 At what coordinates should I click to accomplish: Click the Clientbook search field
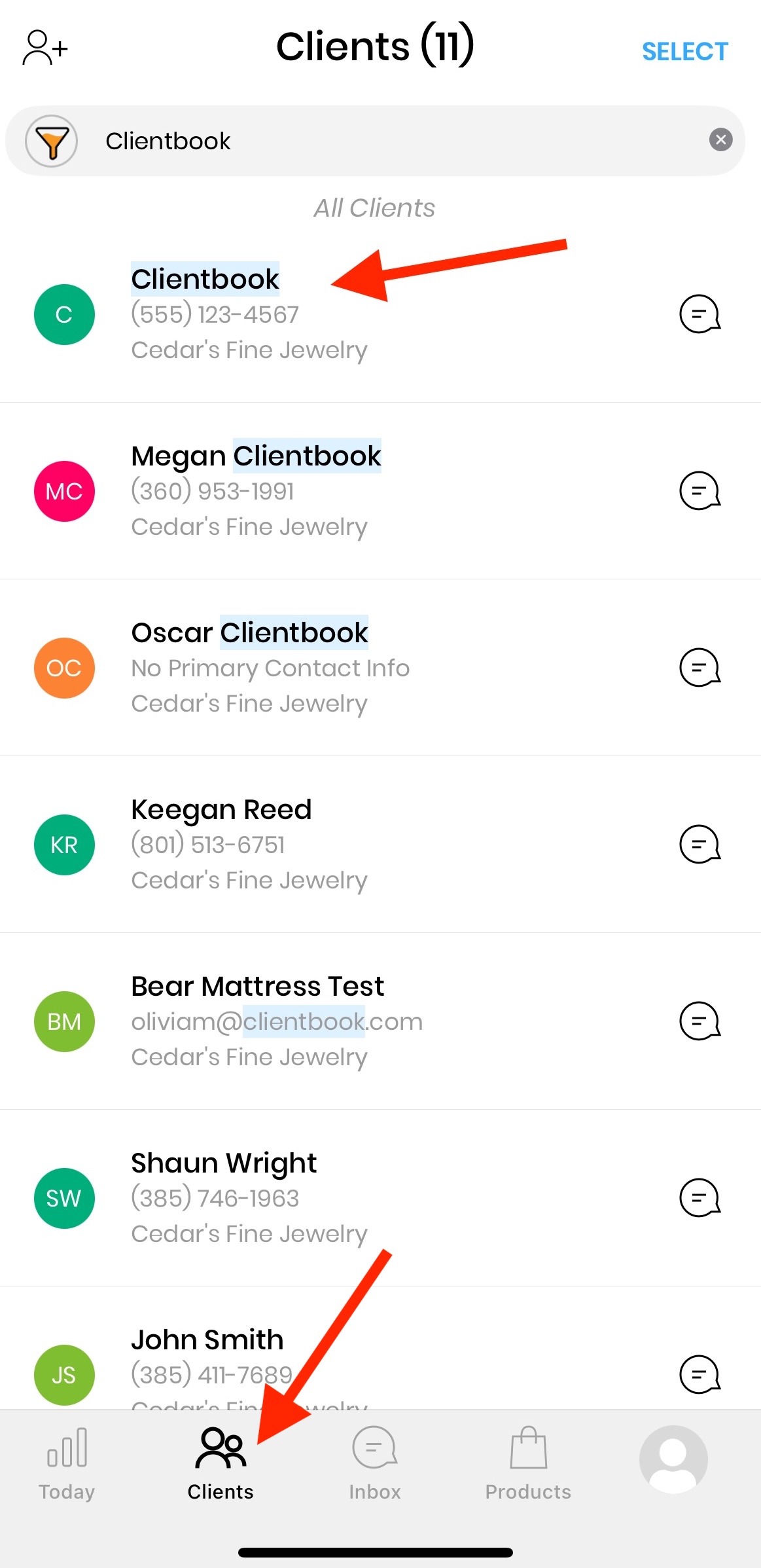pyautogui.click(x=393, y=141)
